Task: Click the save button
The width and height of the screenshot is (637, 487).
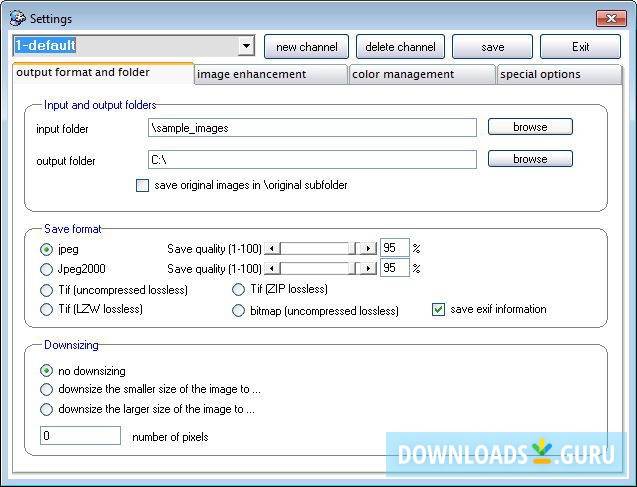Action: tap(492, 47)
